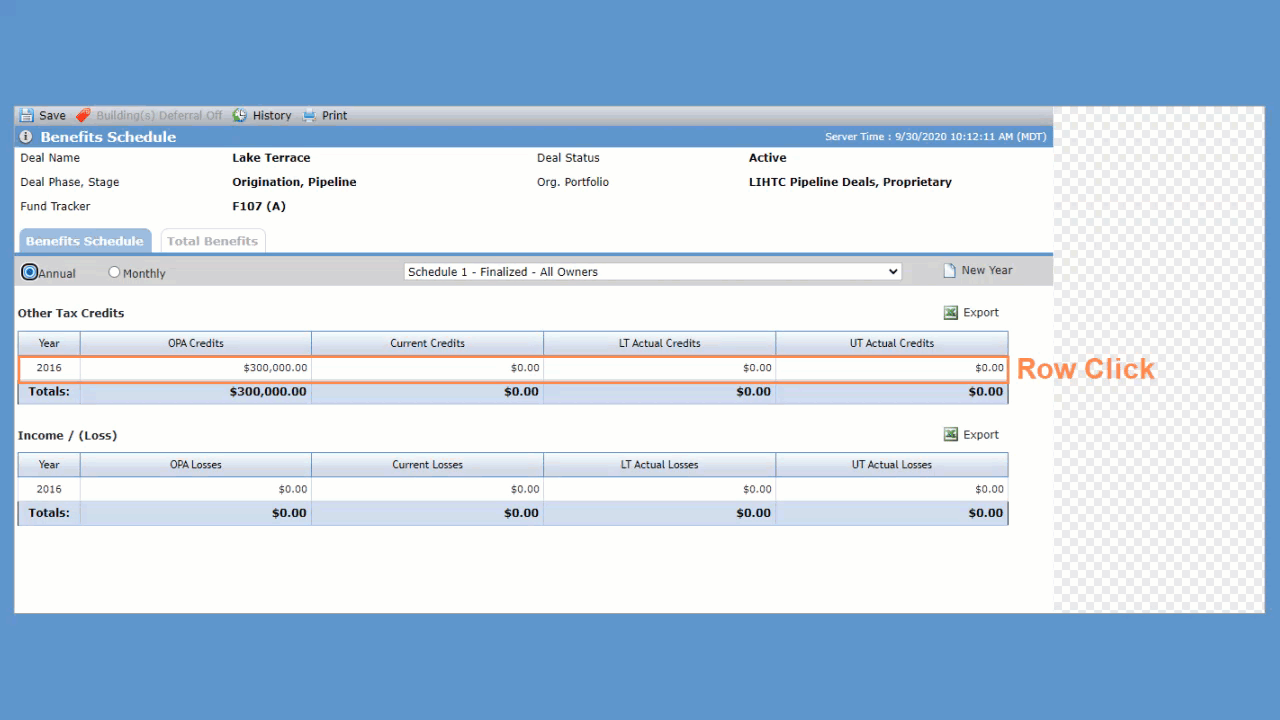This screenshot has width=1280, height=720.
Task: Click the Building(s) Deferral Off tag icon
Action: (x=83, y=115)
